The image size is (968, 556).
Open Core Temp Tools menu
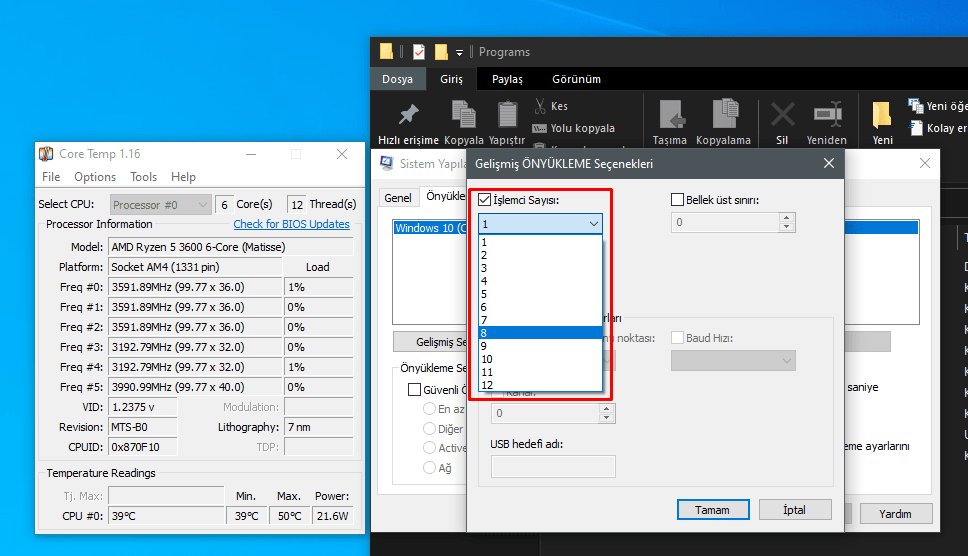(143, 177)
